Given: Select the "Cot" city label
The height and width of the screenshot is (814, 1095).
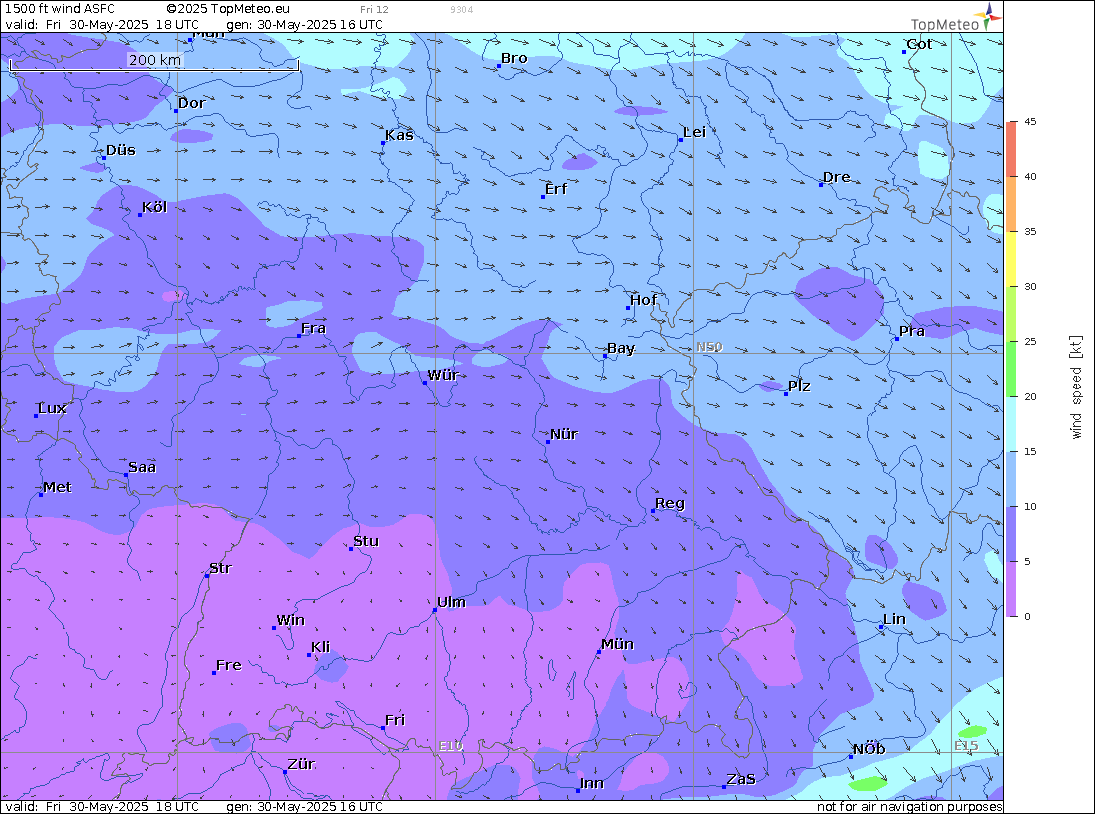Looking at the screenshot, I should click(x=919, y=45).
